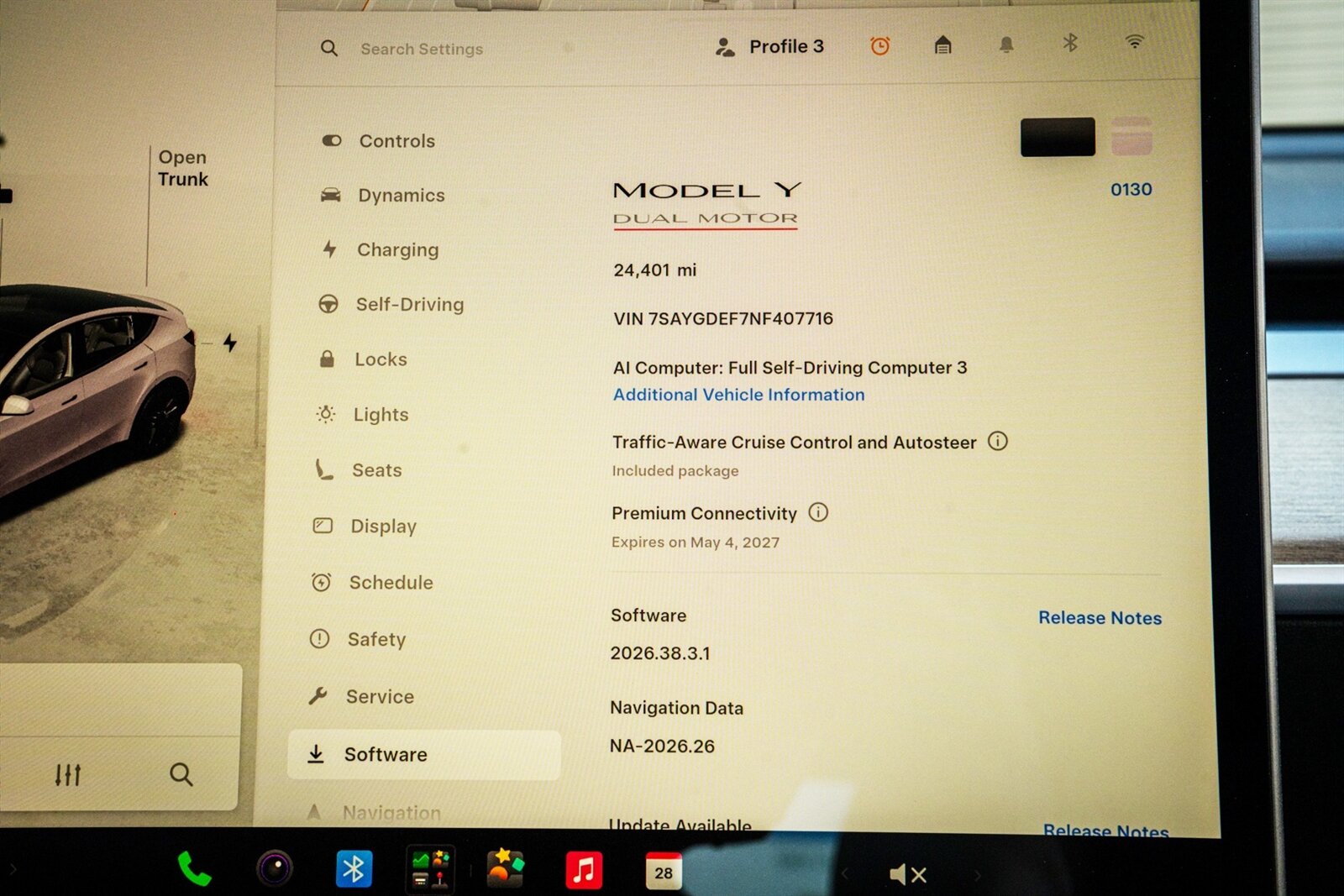Screen dimensions: 1344x896
Task: Open the Service settings
Action: pyautogui.click(x=361, y=696)
